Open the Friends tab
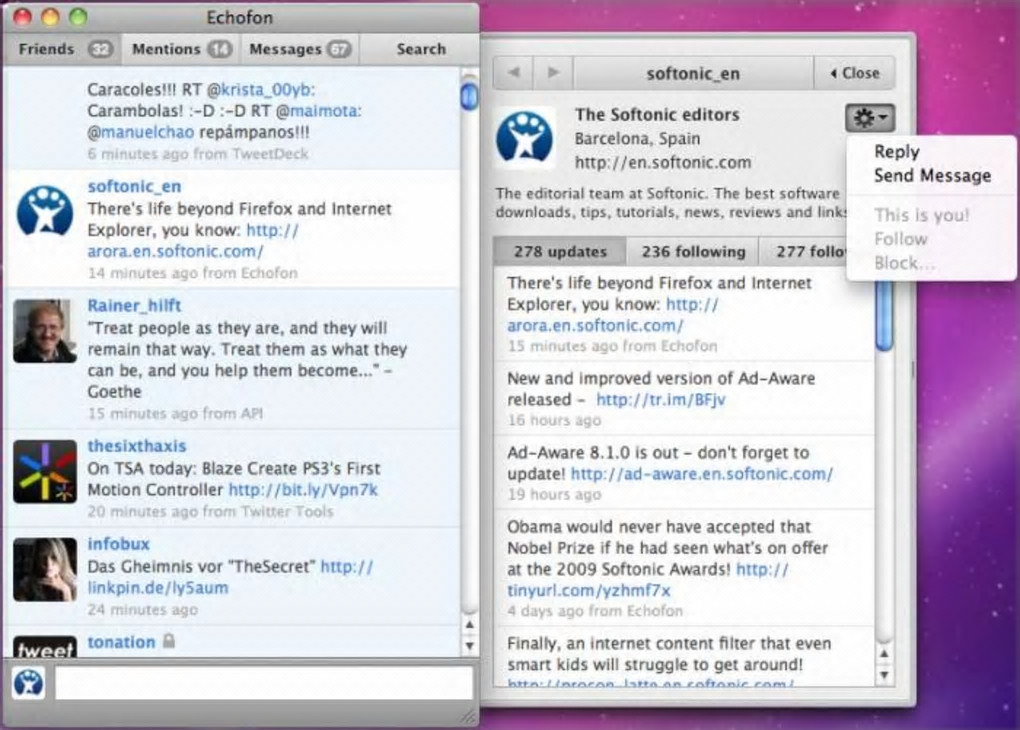This screenshot has height=730, width=1020. pos(63,49)
